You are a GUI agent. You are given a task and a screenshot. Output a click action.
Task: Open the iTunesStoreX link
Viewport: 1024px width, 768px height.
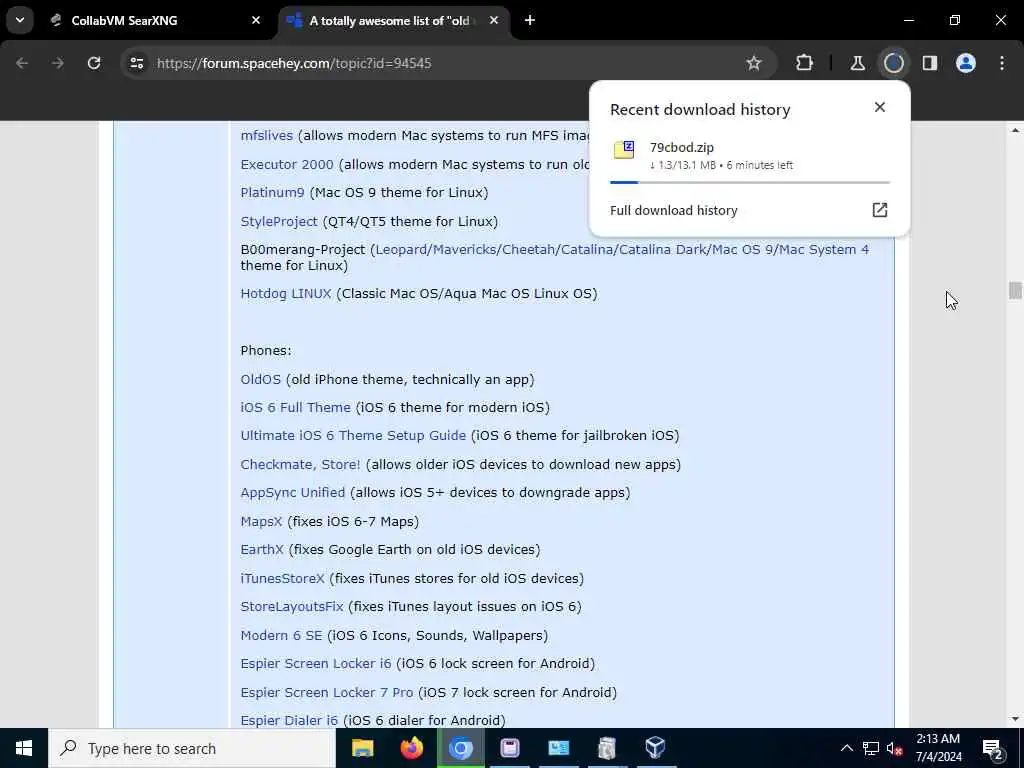[x=282, y=578]
